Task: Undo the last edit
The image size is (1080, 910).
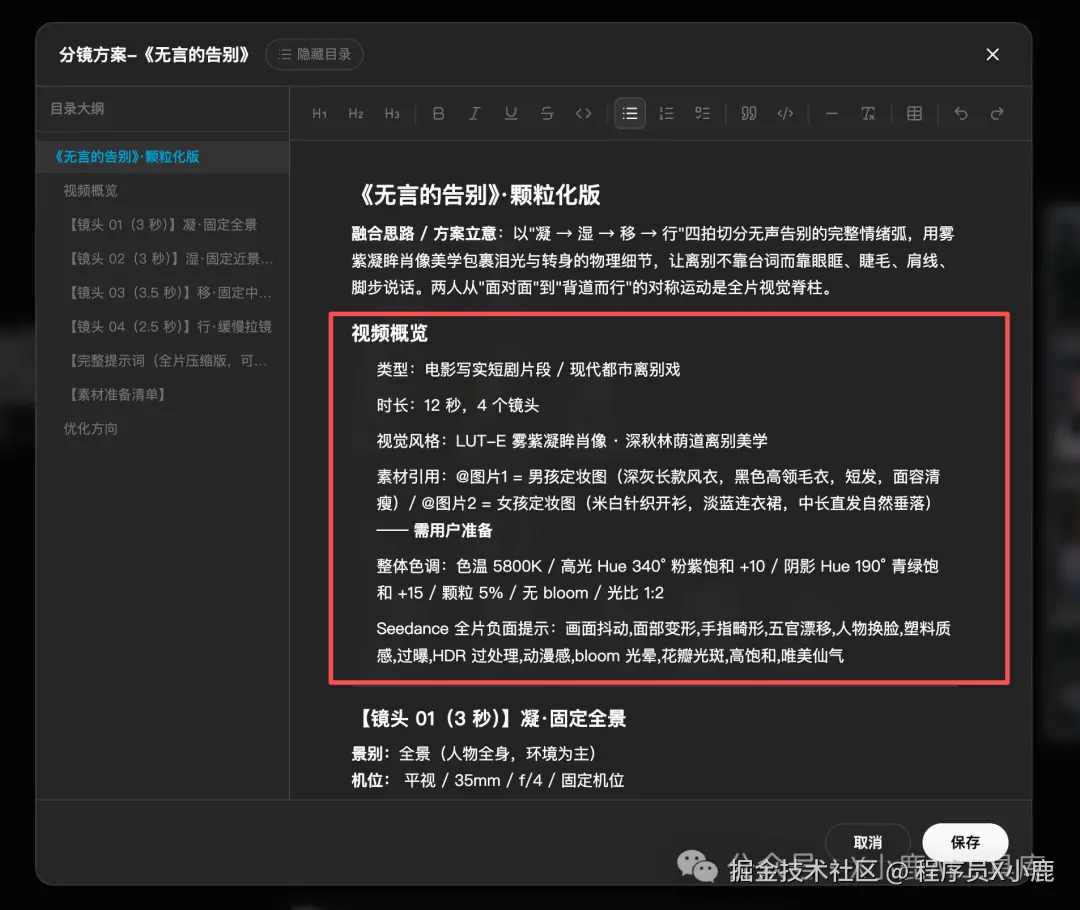Action: [x=961, y=114]
